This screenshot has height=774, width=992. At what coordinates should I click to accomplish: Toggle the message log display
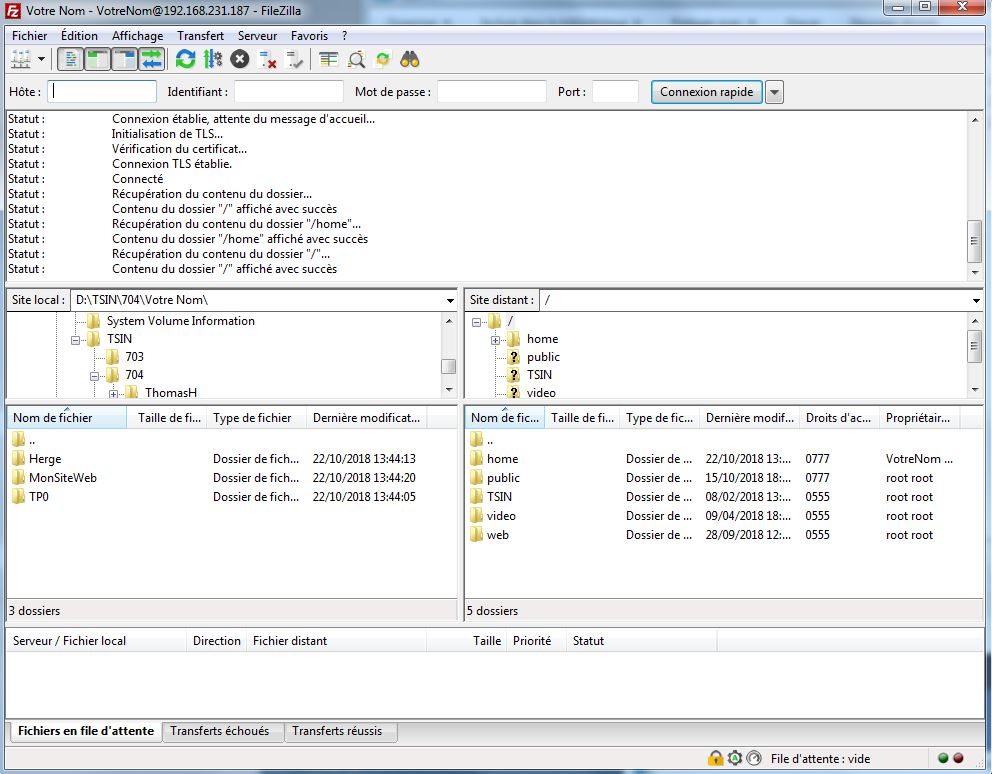pyautogui.click(x=71, y=60)
